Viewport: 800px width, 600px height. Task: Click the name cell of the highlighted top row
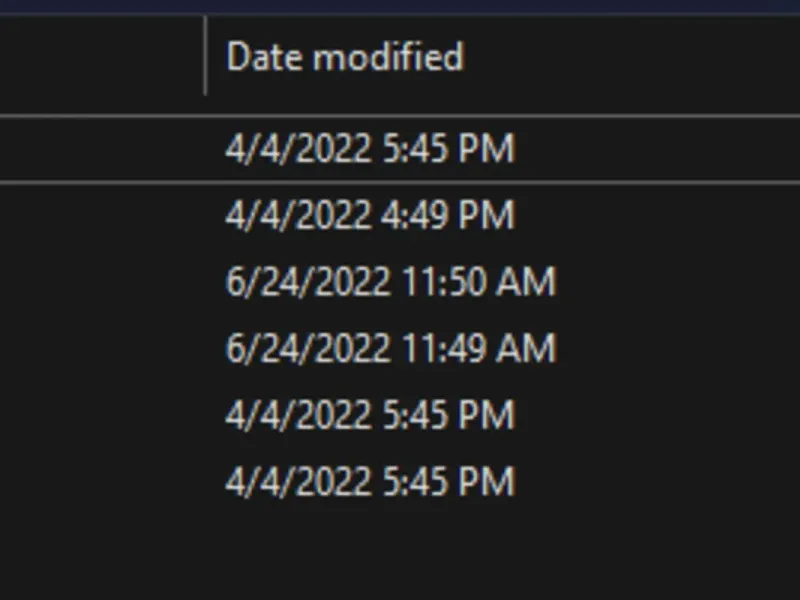(100, 149)
